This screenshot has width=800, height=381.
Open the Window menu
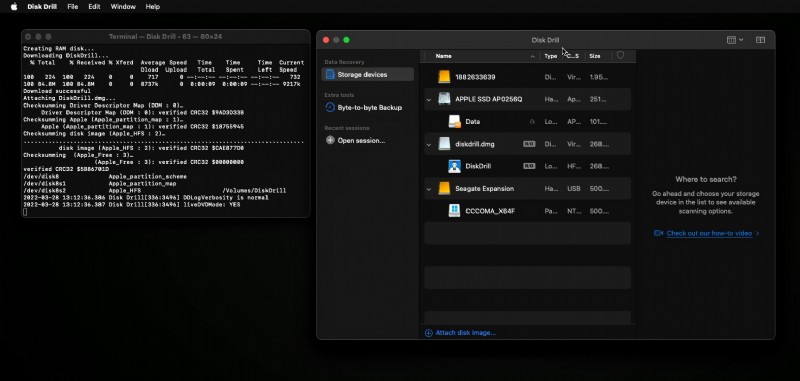[123, 7]
